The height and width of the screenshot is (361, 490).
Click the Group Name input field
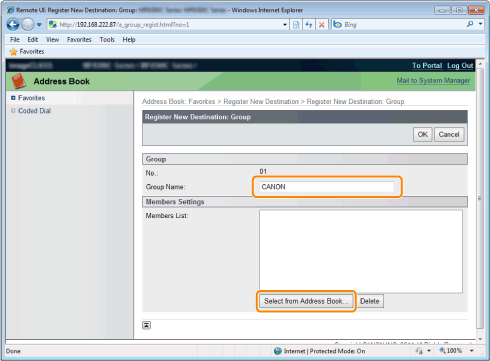(327, 187)
